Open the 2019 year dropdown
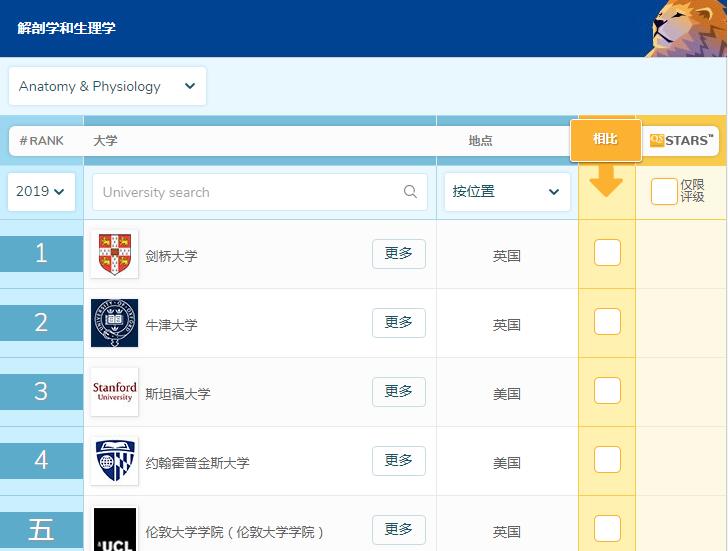Viewport: 728px width, 551px height. point(41,192)
